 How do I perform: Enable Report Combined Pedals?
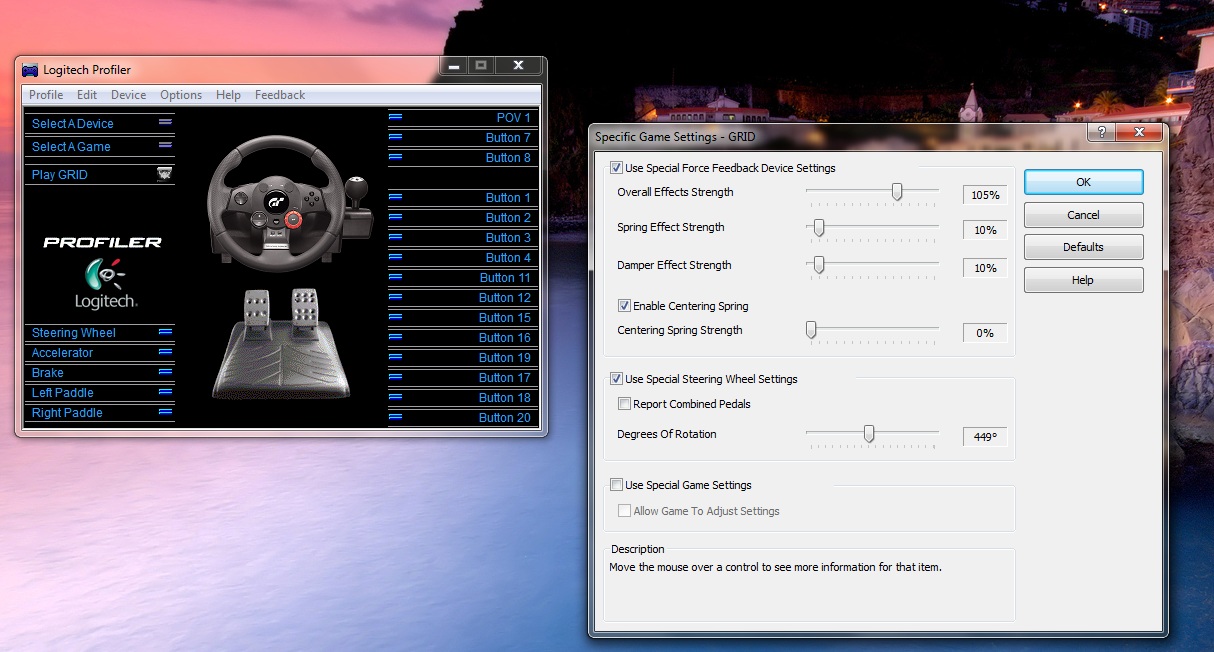click(x=624, y=404)
